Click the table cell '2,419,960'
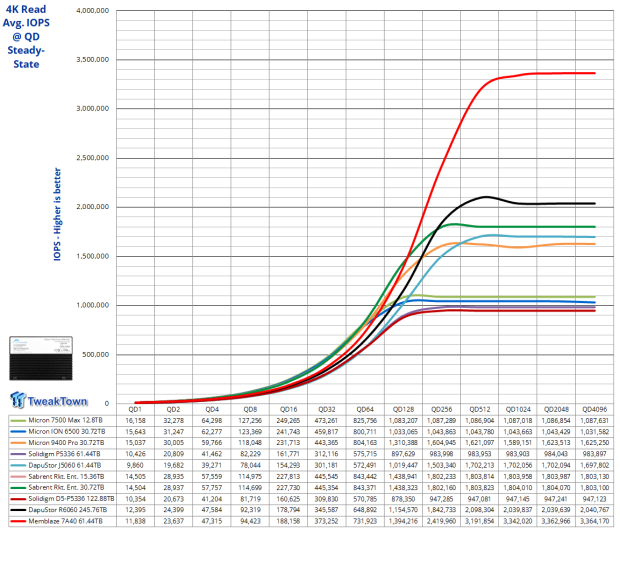 (441, 521)
